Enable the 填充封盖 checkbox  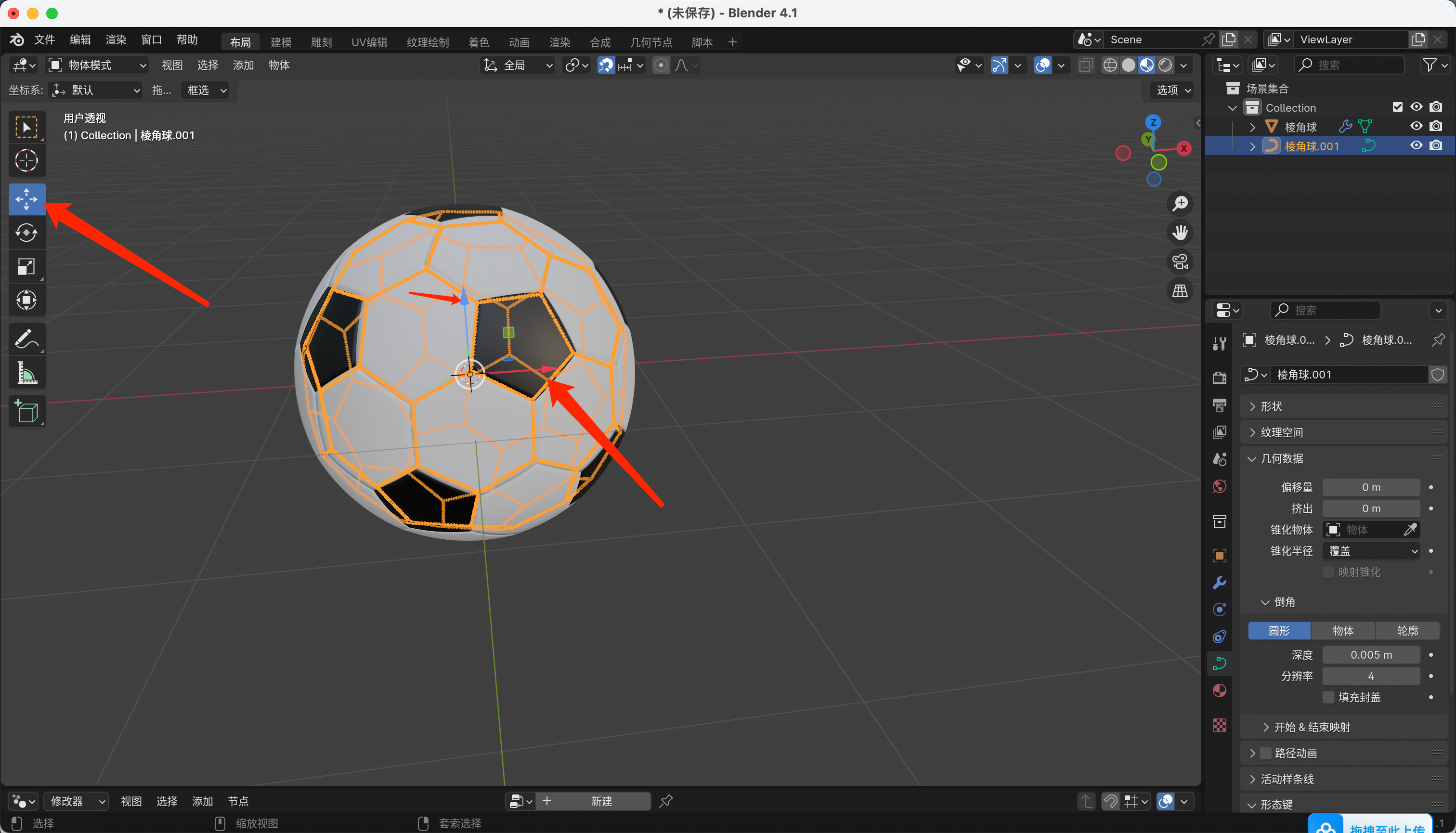[1328, 697]
